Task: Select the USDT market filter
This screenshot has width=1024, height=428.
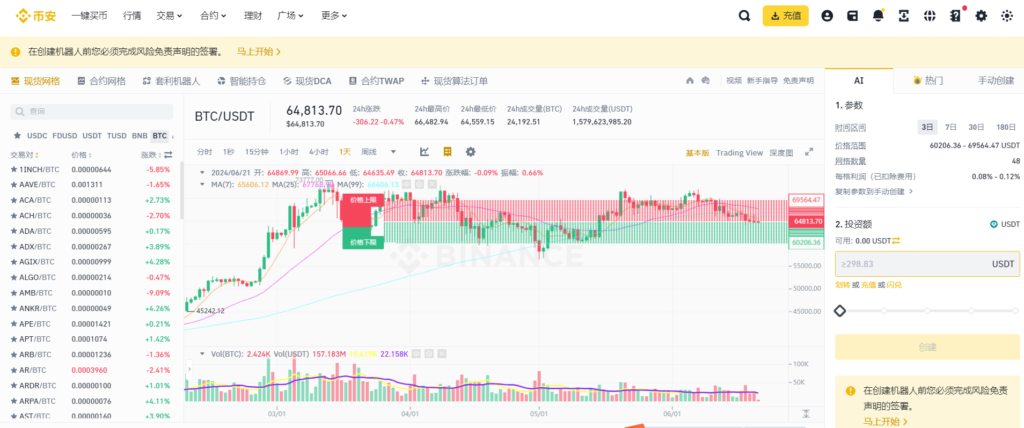Action: [92, 136]
